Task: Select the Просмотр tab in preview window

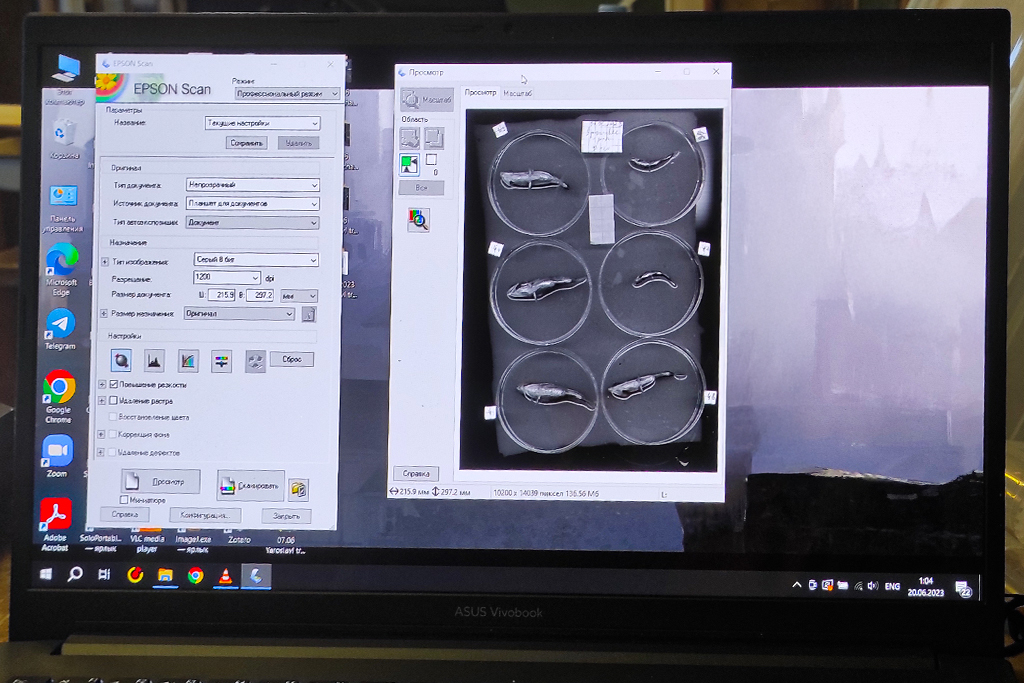Action: [x=480, y=93]
